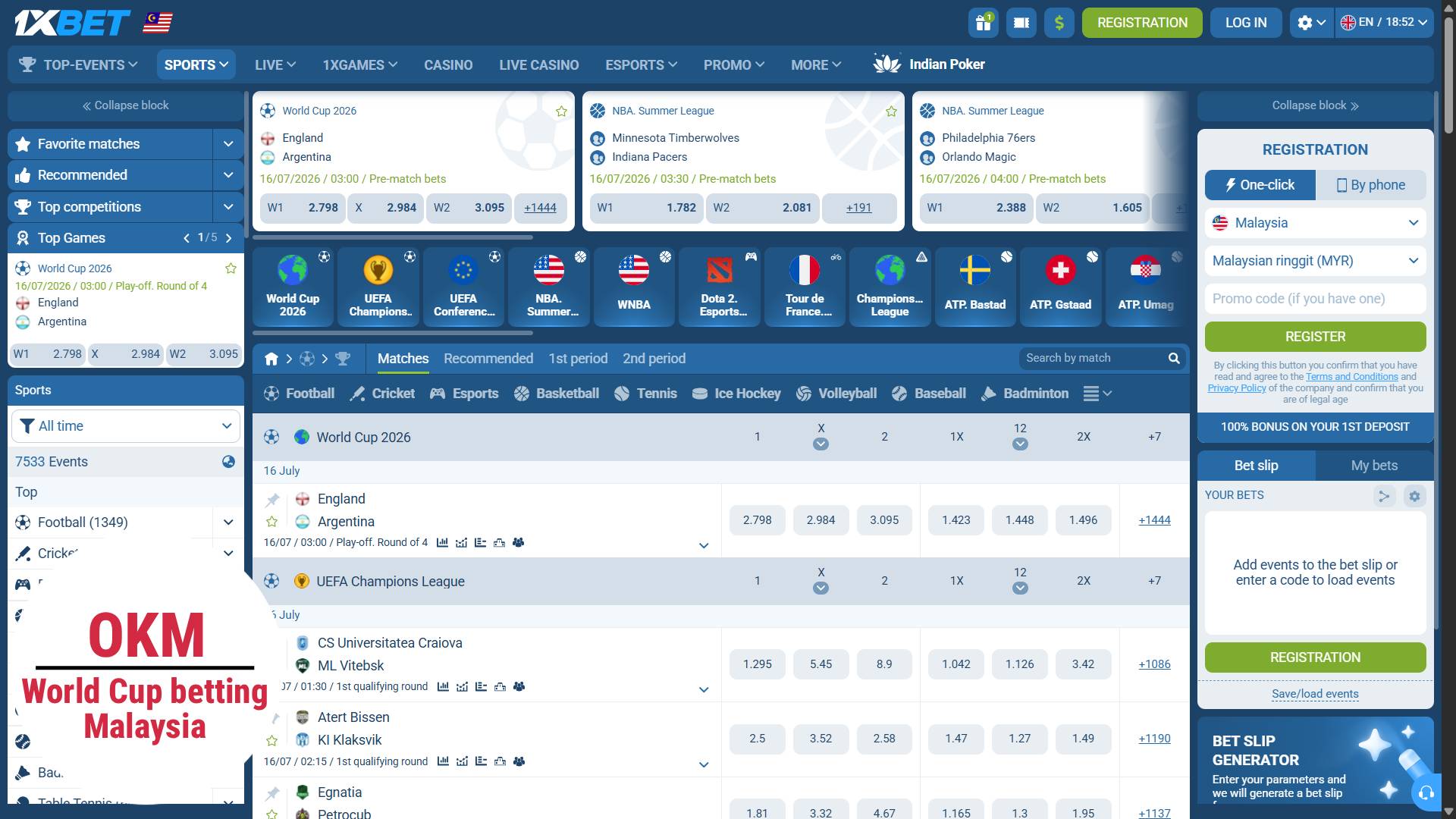Click the REGISTRATION button in the header
Viewport: 1456px width, 819px height.
(1142, 23)
